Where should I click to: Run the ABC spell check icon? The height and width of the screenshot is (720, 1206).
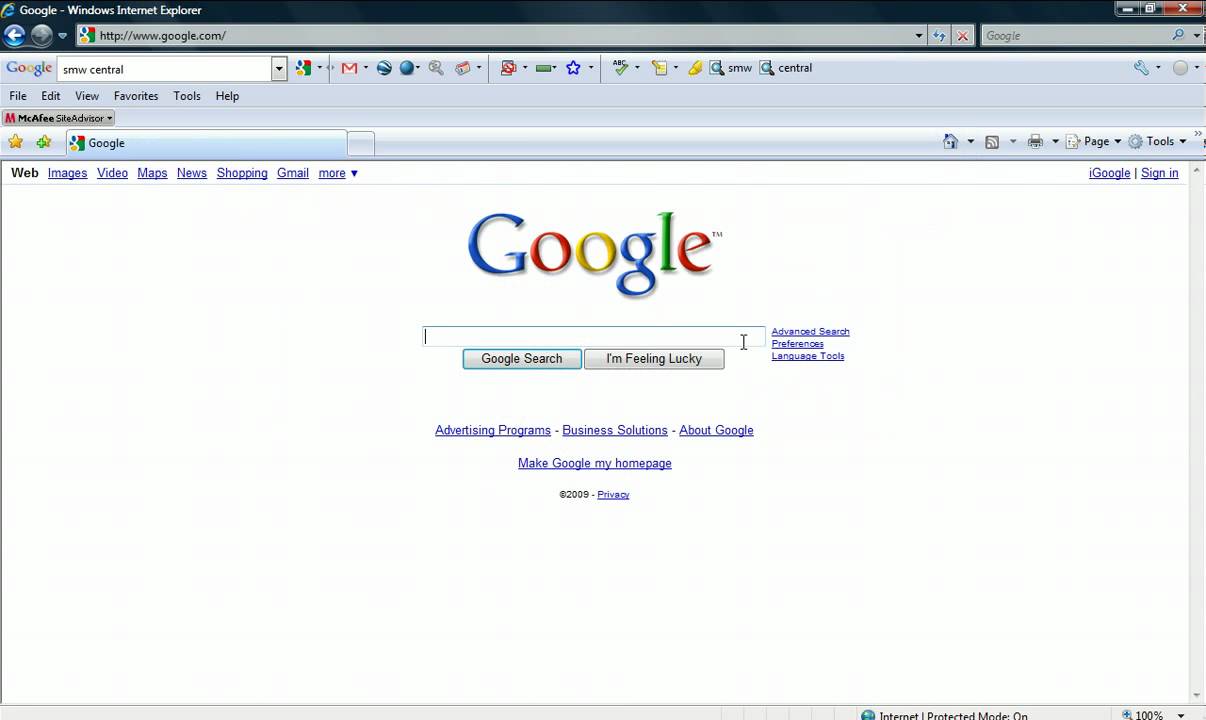pyautogui.click(x=621, y=68)
